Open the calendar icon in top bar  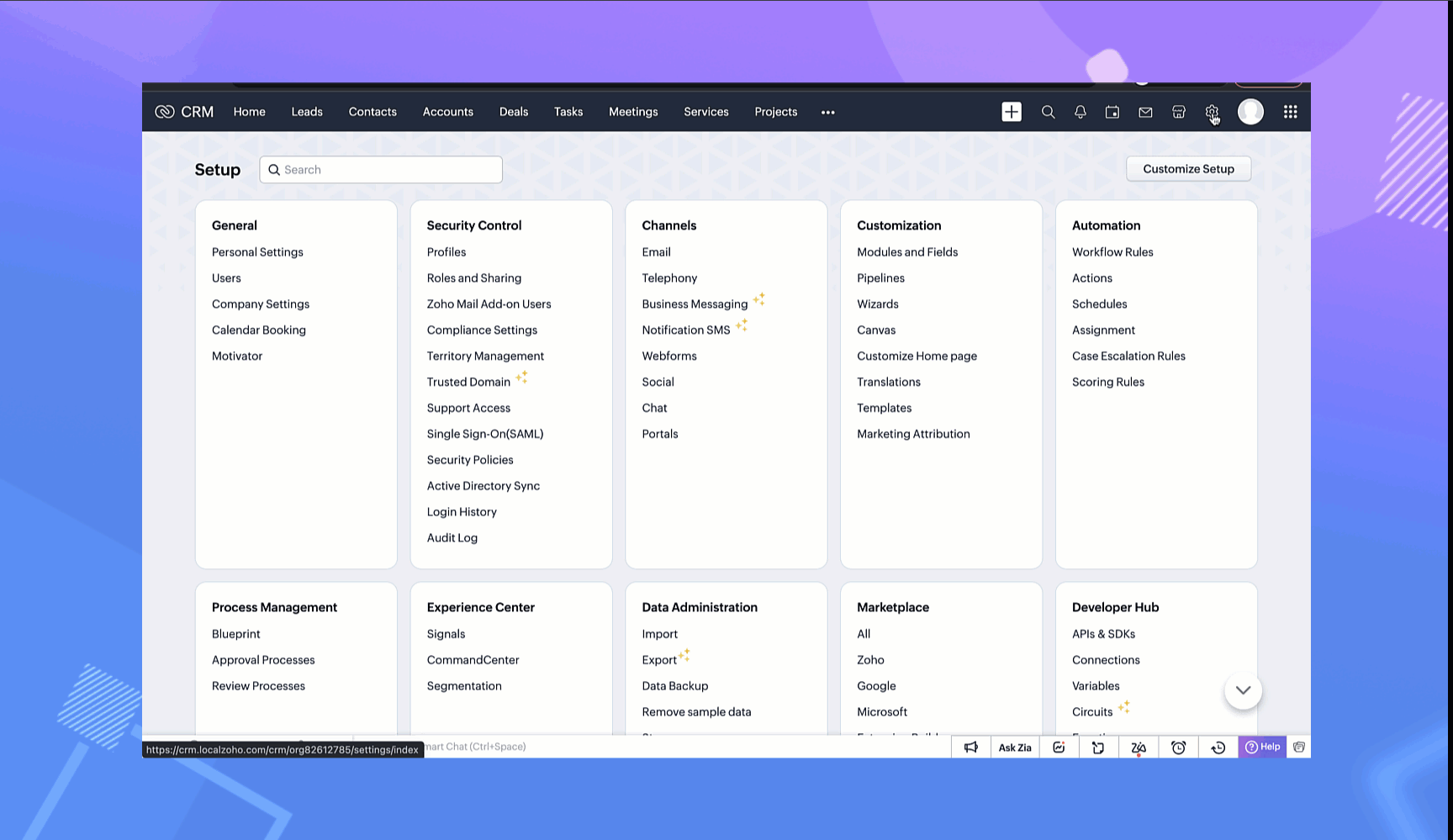click(x=1112, y=112)
